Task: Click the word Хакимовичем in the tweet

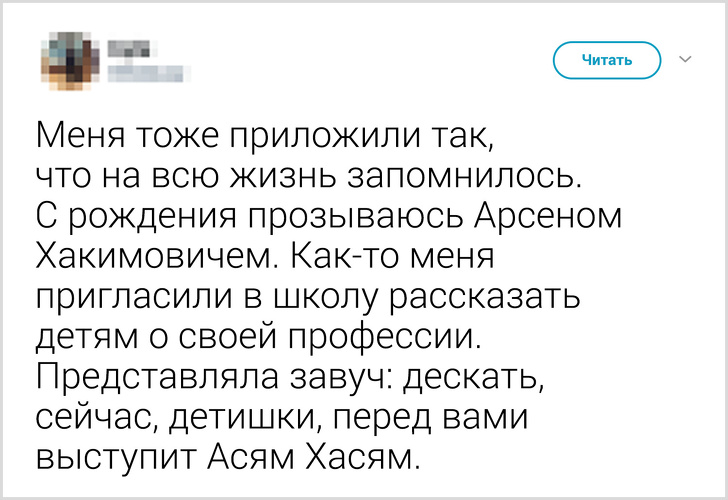Action: click(158, 258)
